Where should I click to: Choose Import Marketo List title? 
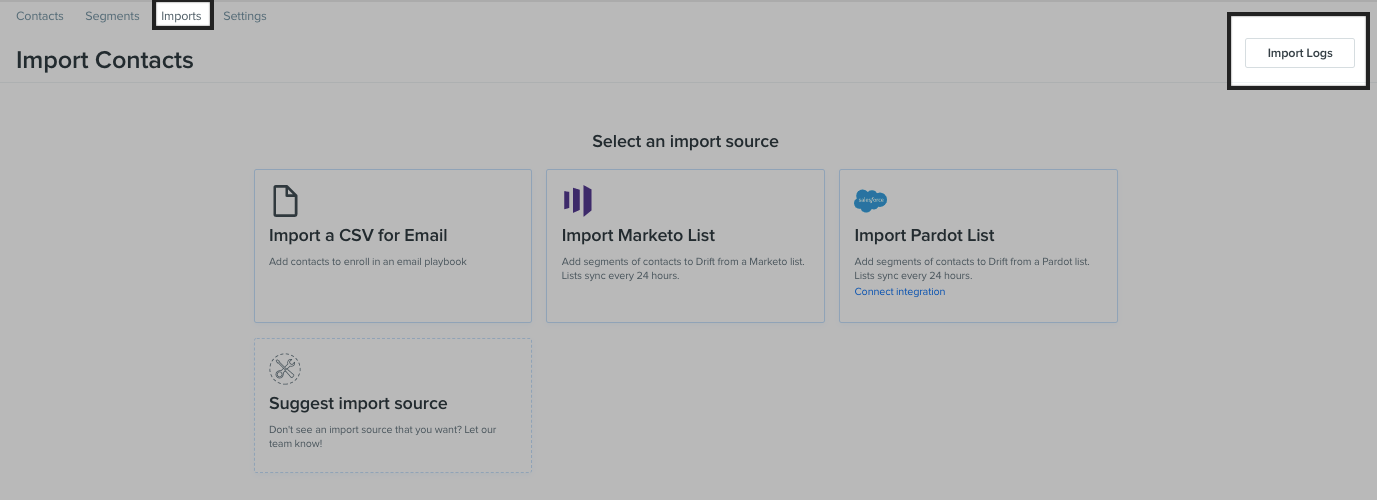[638, 236]
